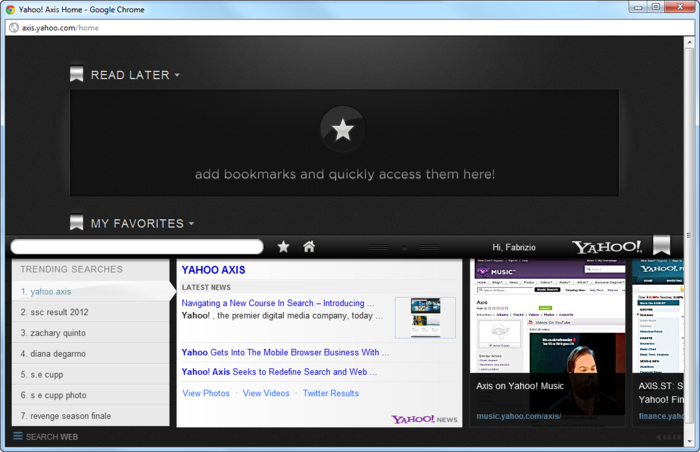
Task: Click the page icon in the address bar
Action: (x=14, y=28)
